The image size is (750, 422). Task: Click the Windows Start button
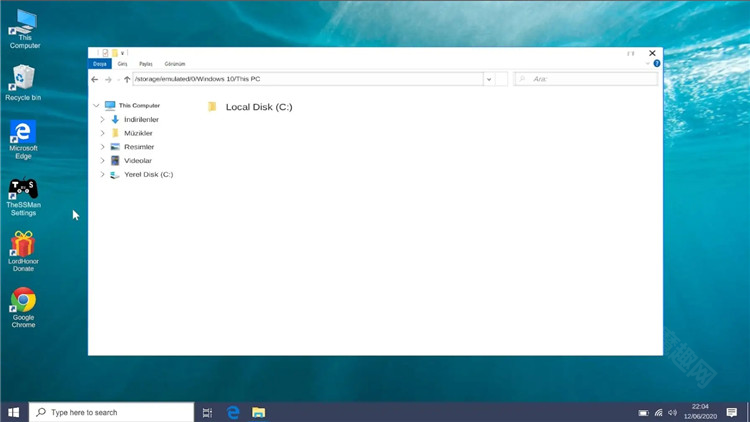[x=14, y=412]
